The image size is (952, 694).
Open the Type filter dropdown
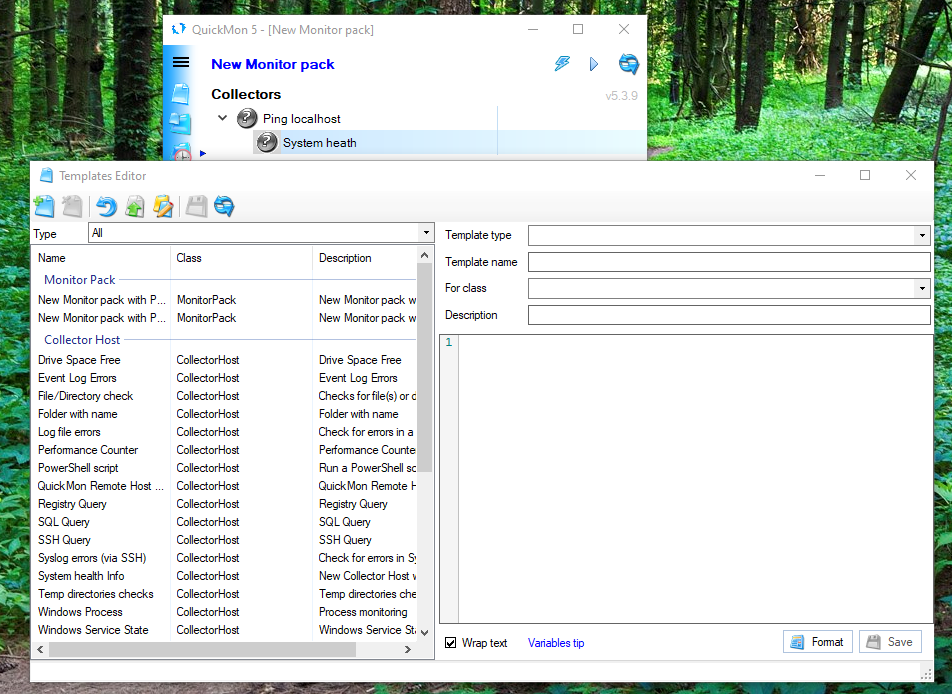[426, 233]
